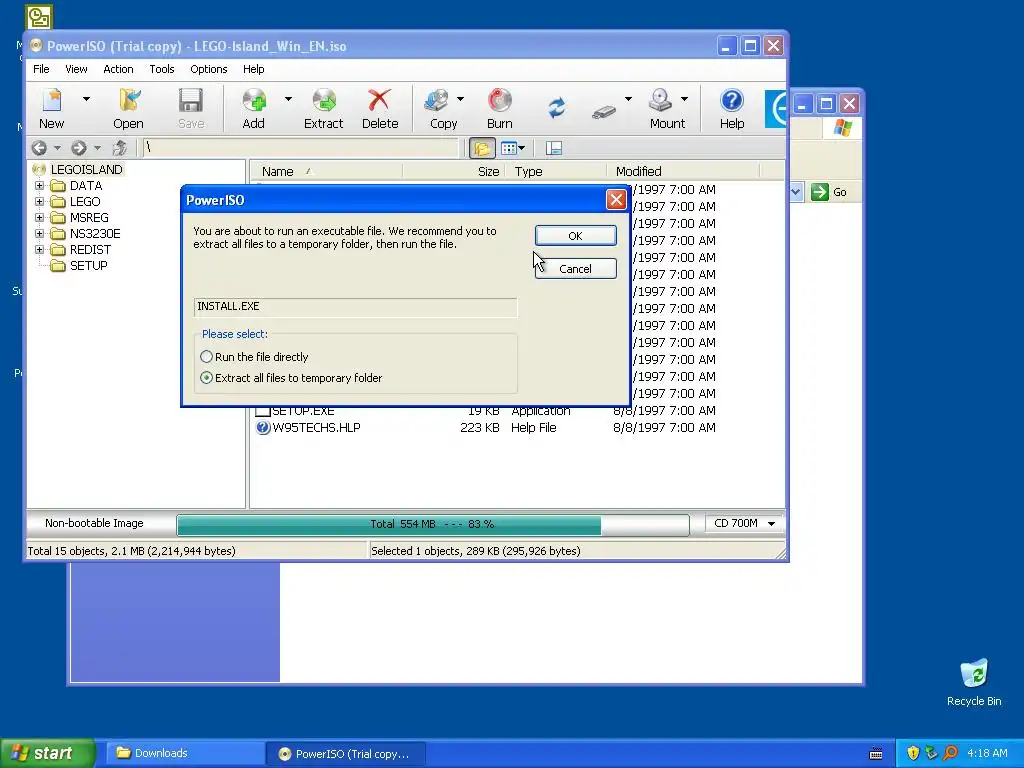
Task: Click Go button in background window
Action: [829, 192]
